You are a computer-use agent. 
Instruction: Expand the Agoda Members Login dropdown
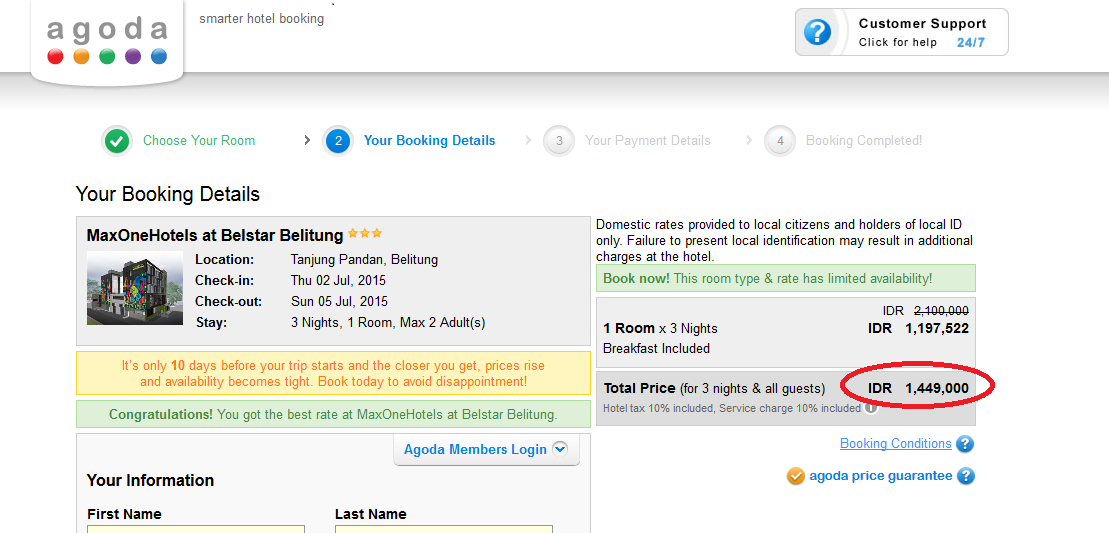559,449
